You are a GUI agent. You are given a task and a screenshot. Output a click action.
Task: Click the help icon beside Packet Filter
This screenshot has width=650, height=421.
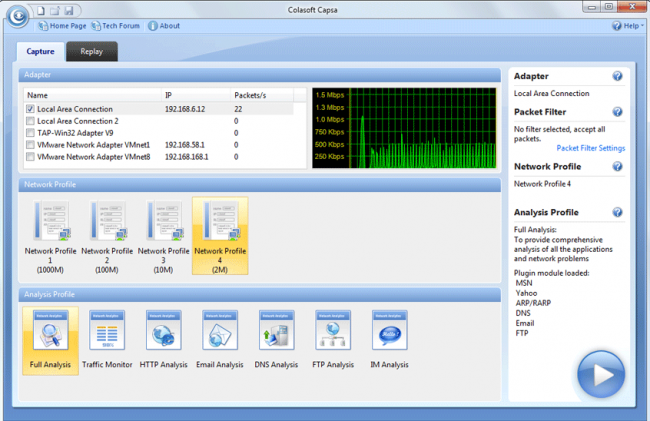pyautogui.click(x=617, y=113)
